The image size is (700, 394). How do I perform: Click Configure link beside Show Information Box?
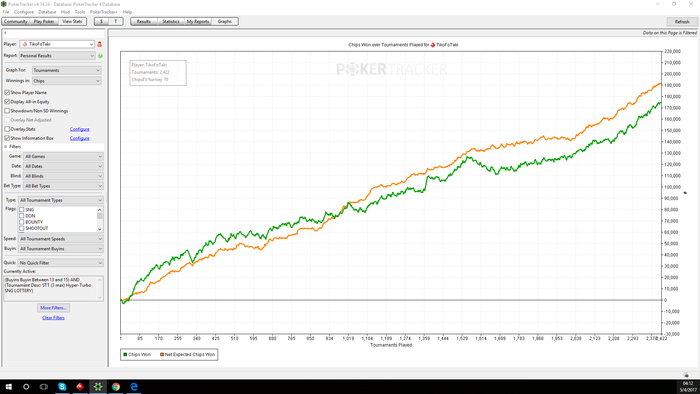coord(79,138)
